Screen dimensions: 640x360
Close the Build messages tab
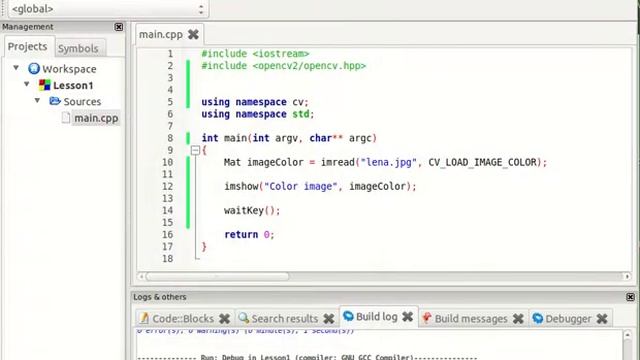518,319
